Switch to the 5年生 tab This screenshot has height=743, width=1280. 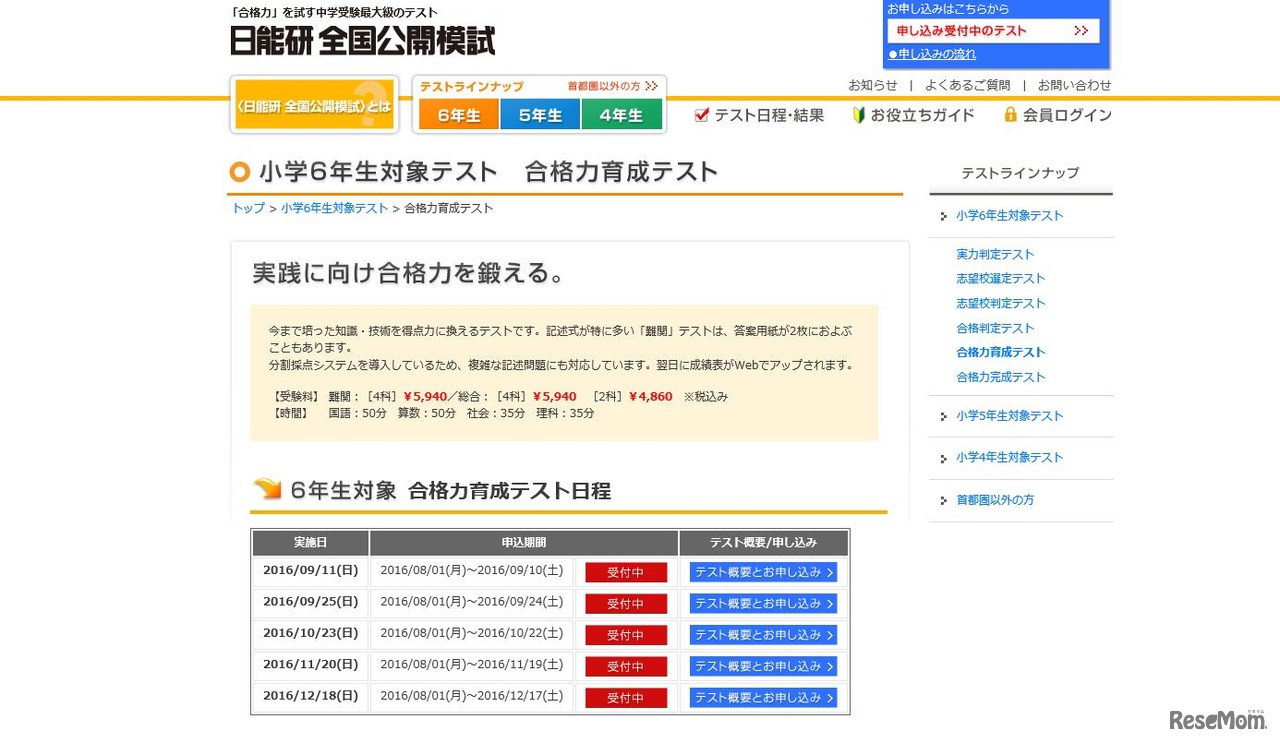pos(540,114)
